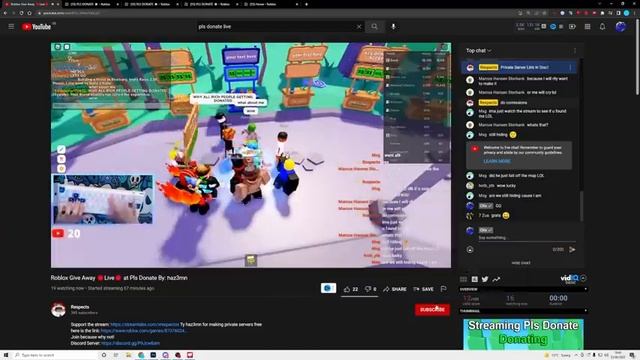Screen dimensions: 640x360
Task: Click the Say something chat input
Action: click(527, 238)
